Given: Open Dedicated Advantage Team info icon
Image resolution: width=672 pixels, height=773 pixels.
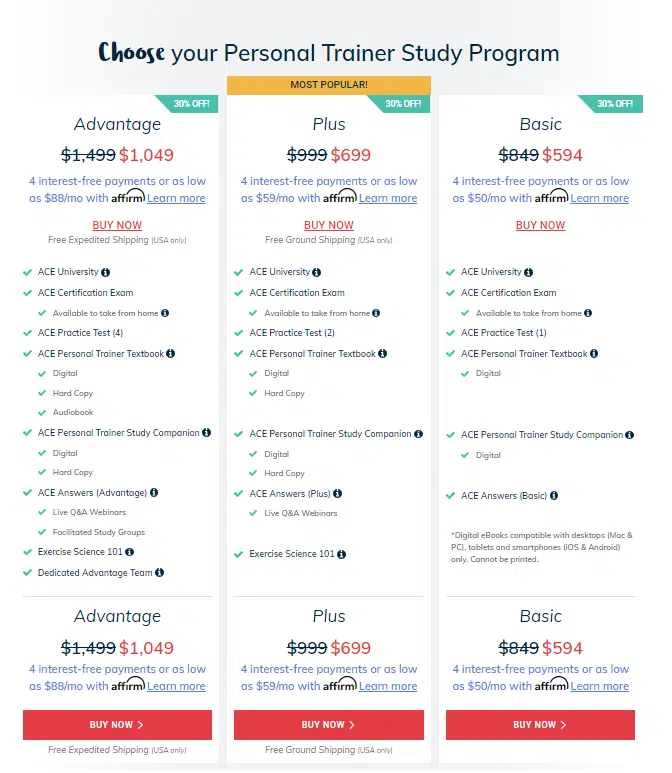Looking at the screenshot, I should (160, 573).
